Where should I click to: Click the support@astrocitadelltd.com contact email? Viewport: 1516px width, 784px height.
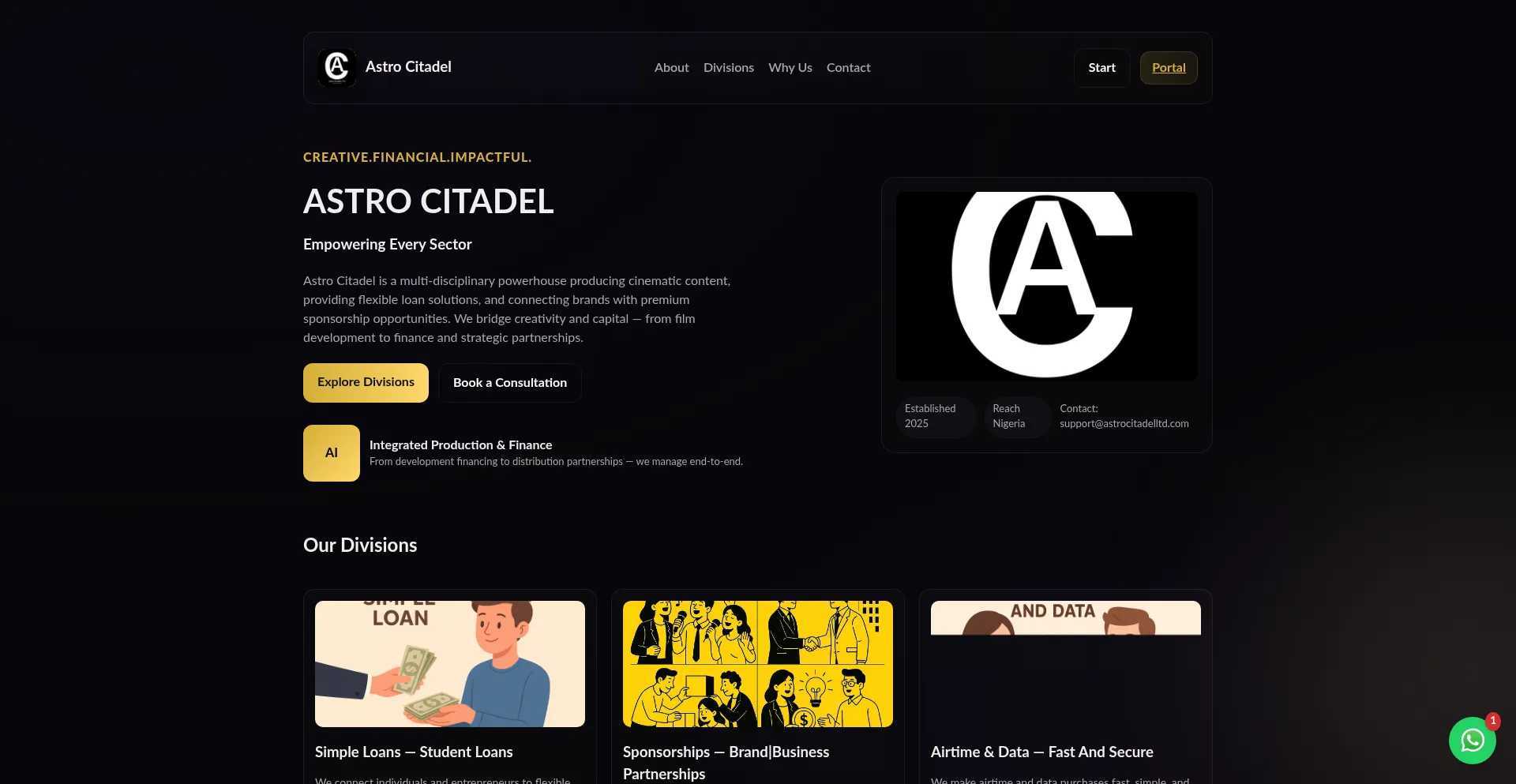(x=1124, y=424)
